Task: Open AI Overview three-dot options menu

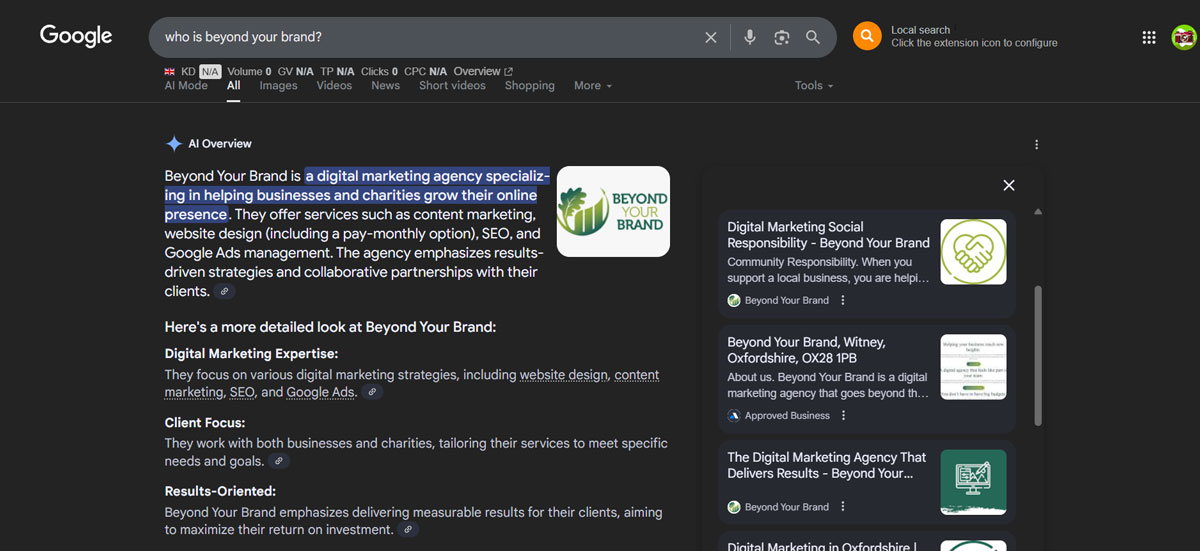Action: (1037, 145)
